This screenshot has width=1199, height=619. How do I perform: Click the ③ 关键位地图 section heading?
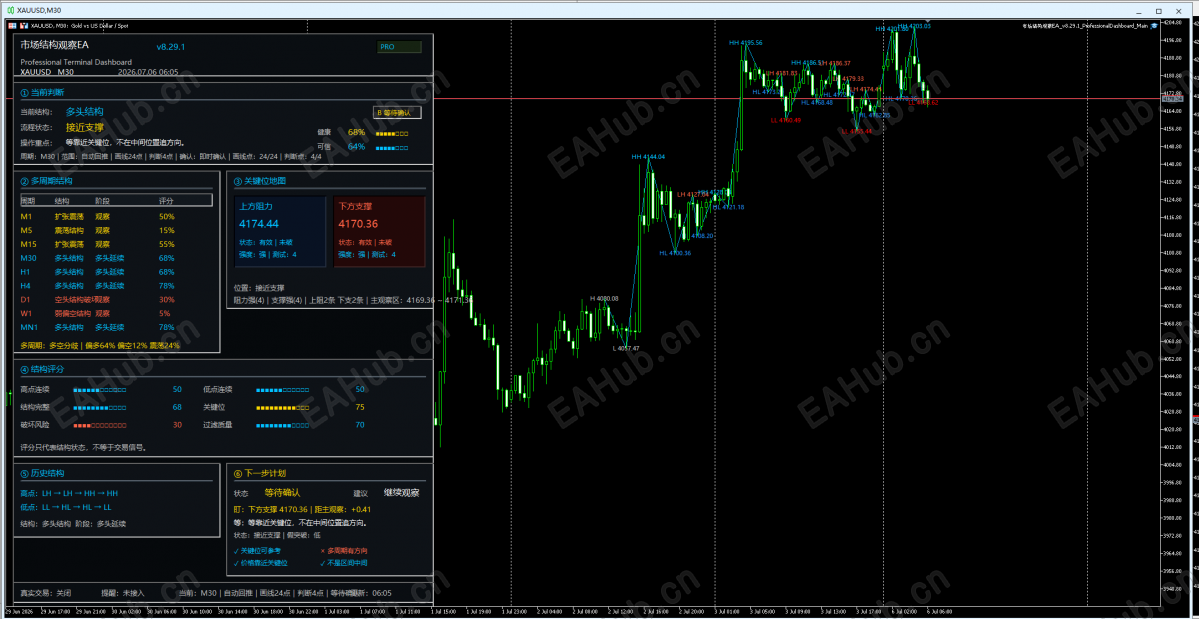(259, 181)
